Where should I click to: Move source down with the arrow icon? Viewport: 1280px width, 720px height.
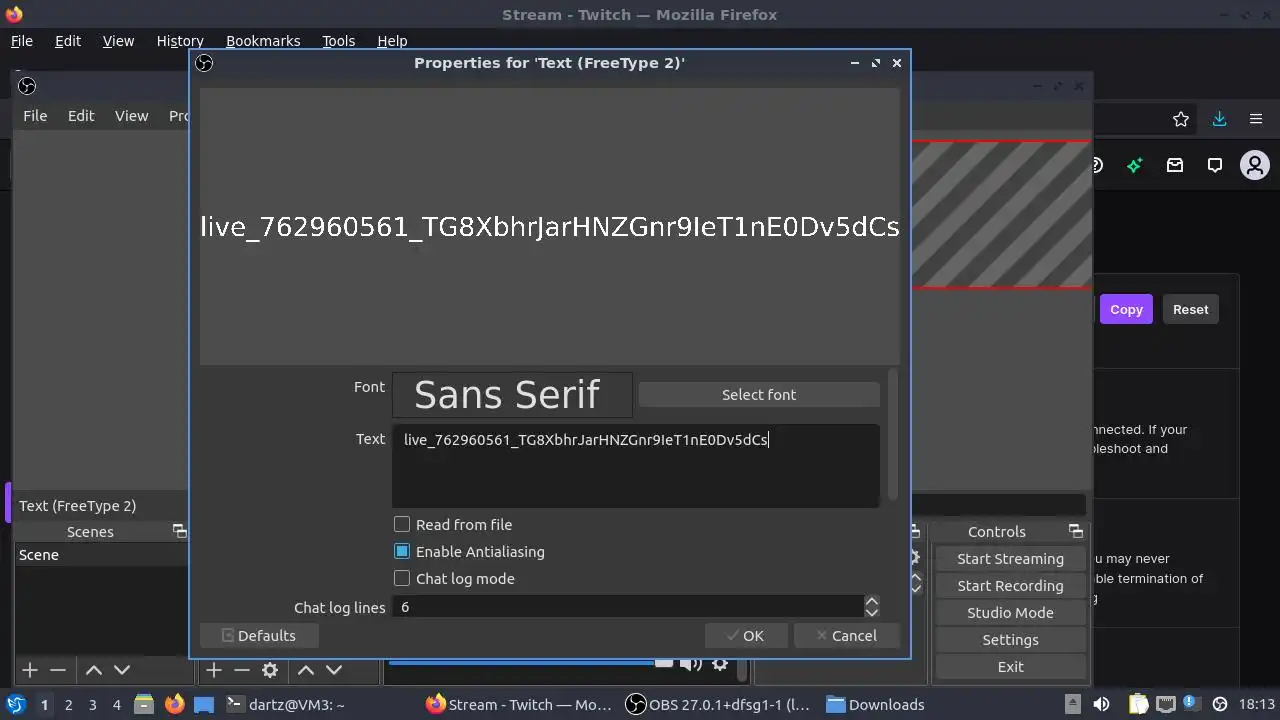click(x=334, y=670)
